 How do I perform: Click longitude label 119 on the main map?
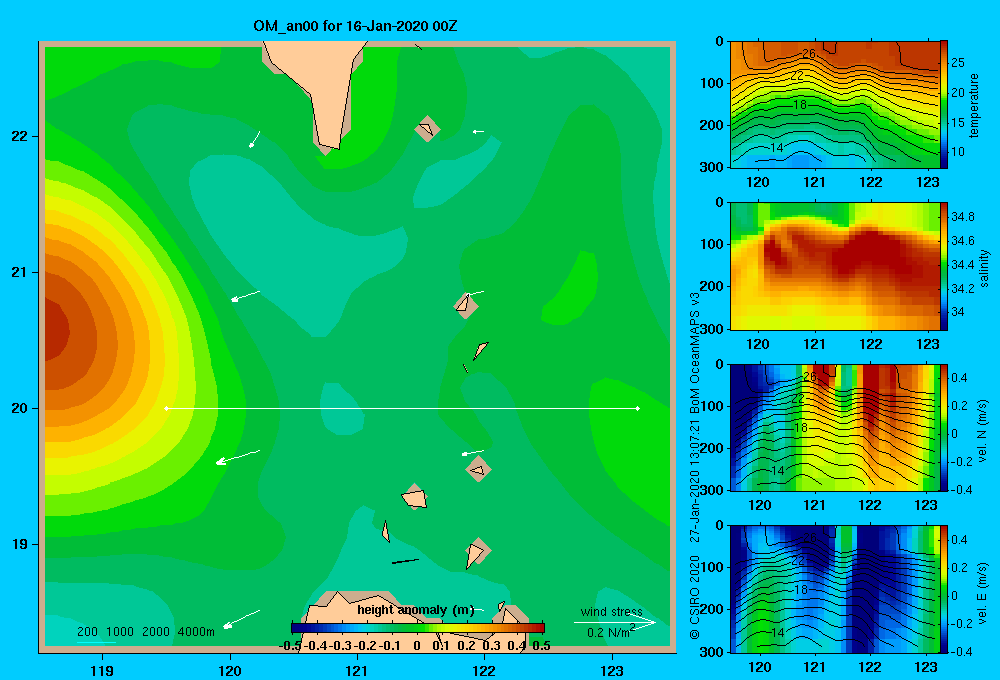pos(103,670)
